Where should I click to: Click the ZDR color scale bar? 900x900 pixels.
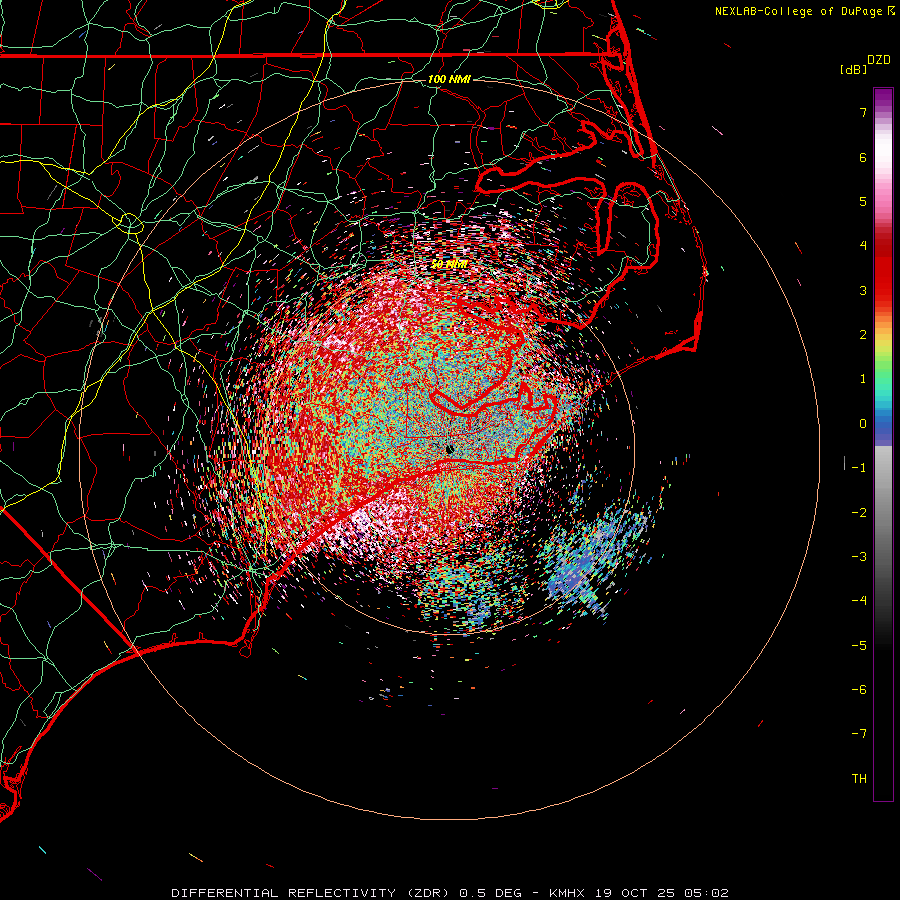883,444
